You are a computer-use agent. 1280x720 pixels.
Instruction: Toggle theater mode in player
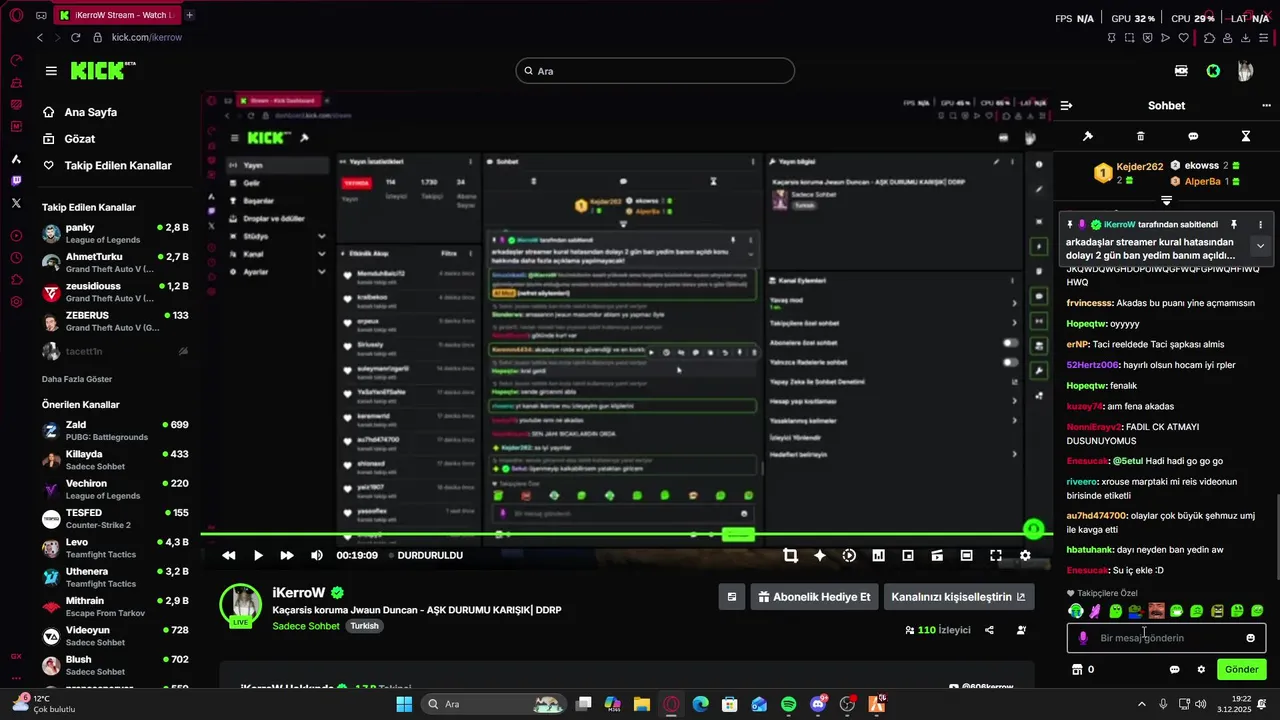[966, 555]
